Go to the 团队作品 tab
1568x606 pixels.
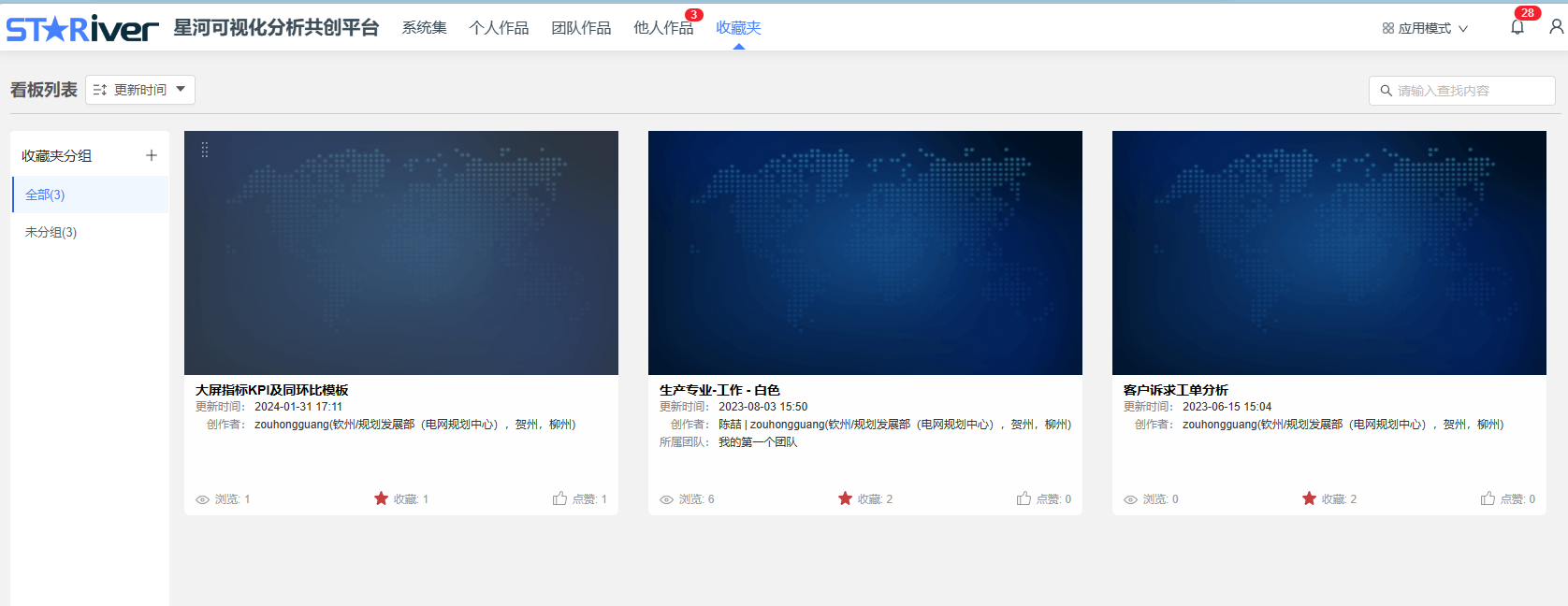coord(581,27)
